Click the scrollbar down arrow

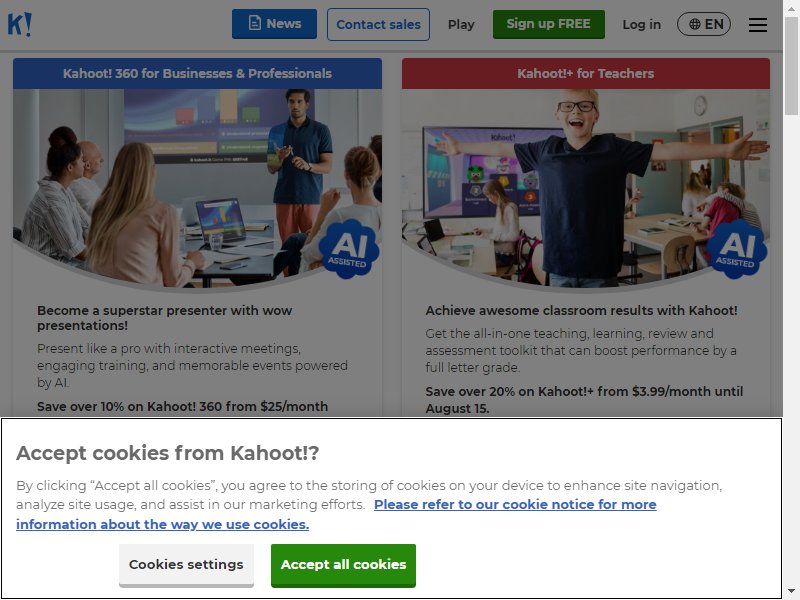791,591
